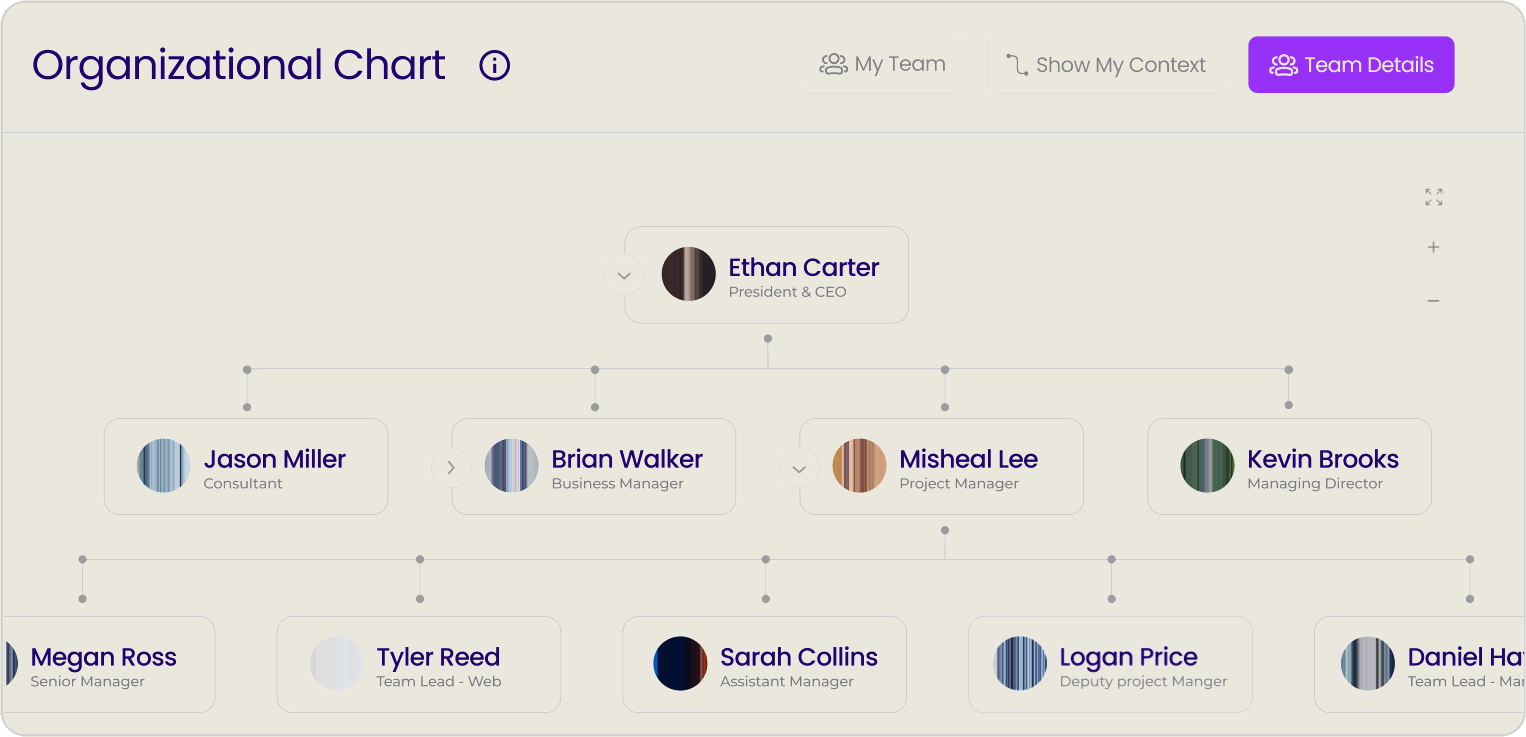
Task: Click the info icon beside Organizational Chart
Action: (x=495, y=66)
